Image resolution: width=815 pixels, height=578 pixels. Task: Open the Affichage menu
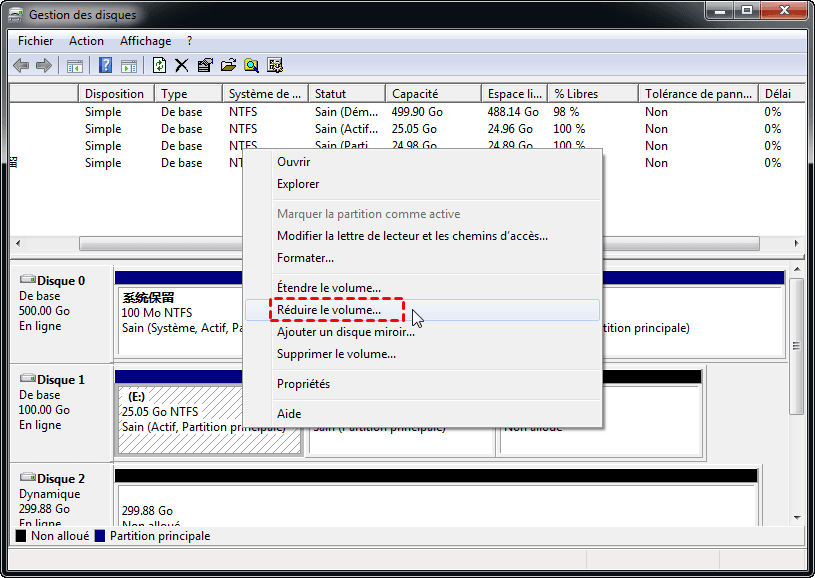pyautogui.click(x=146, y=41)
